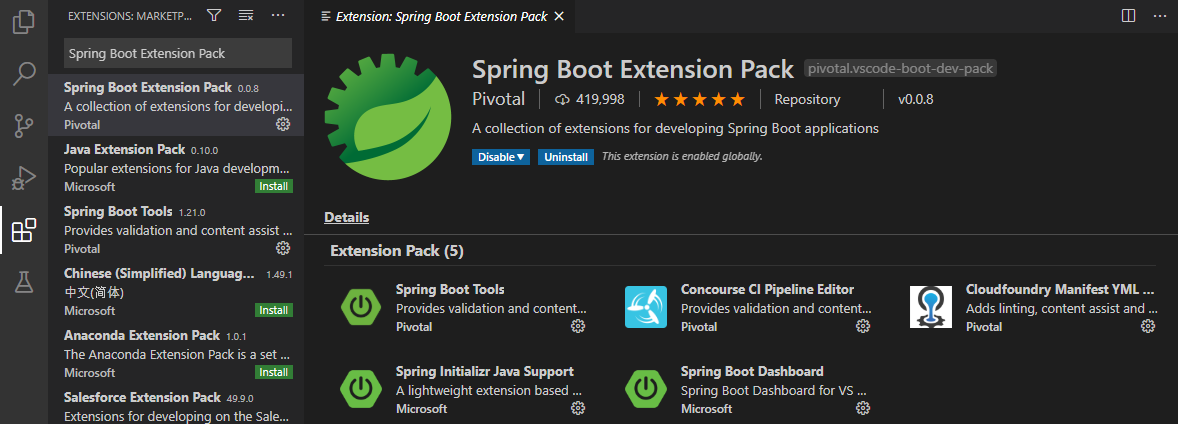This screenshot has width=1178, height=424.
Task: Manage gear for Spring Boot Extension Pack list item
Action: tap(283, 124)
